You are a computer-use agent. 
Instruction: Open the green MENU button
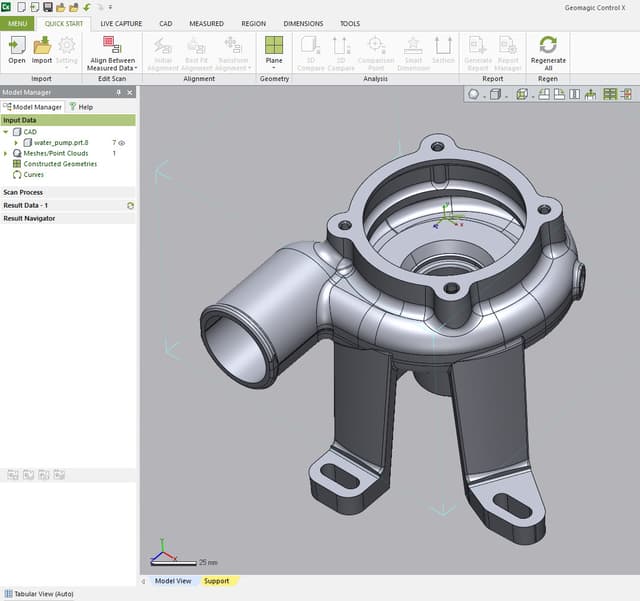(19, 23)
